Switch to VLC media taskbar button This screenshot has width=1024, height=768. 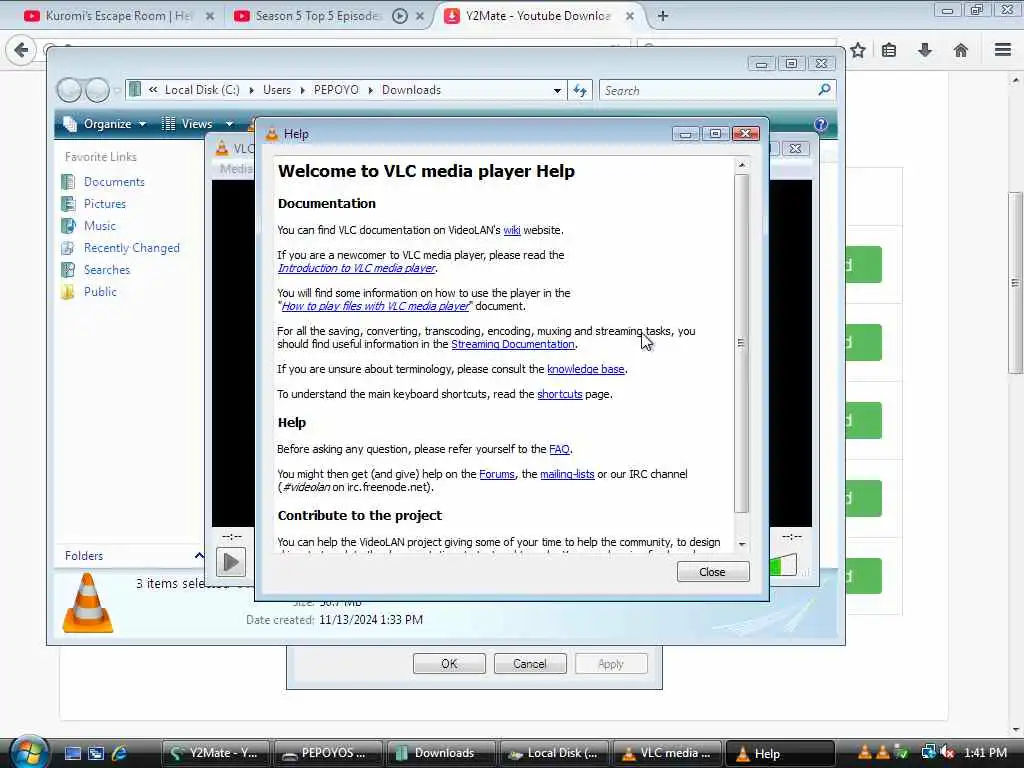point(667,754)
